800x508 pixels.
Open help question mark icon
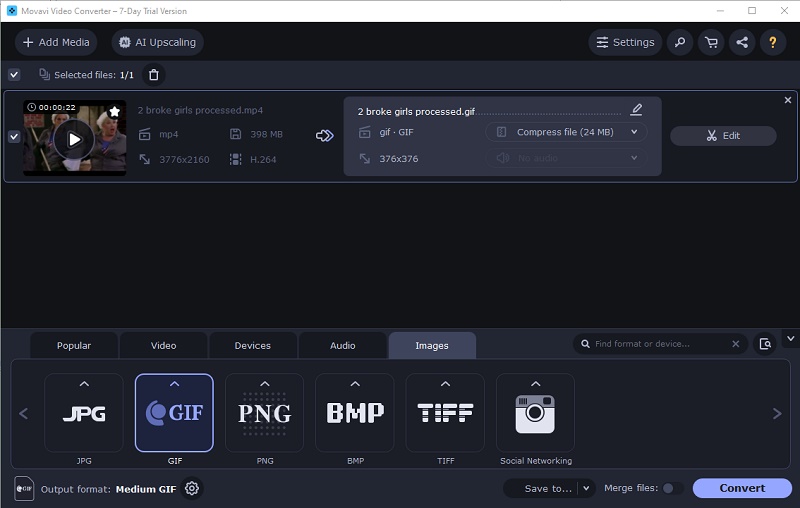[x=772, y=42]
